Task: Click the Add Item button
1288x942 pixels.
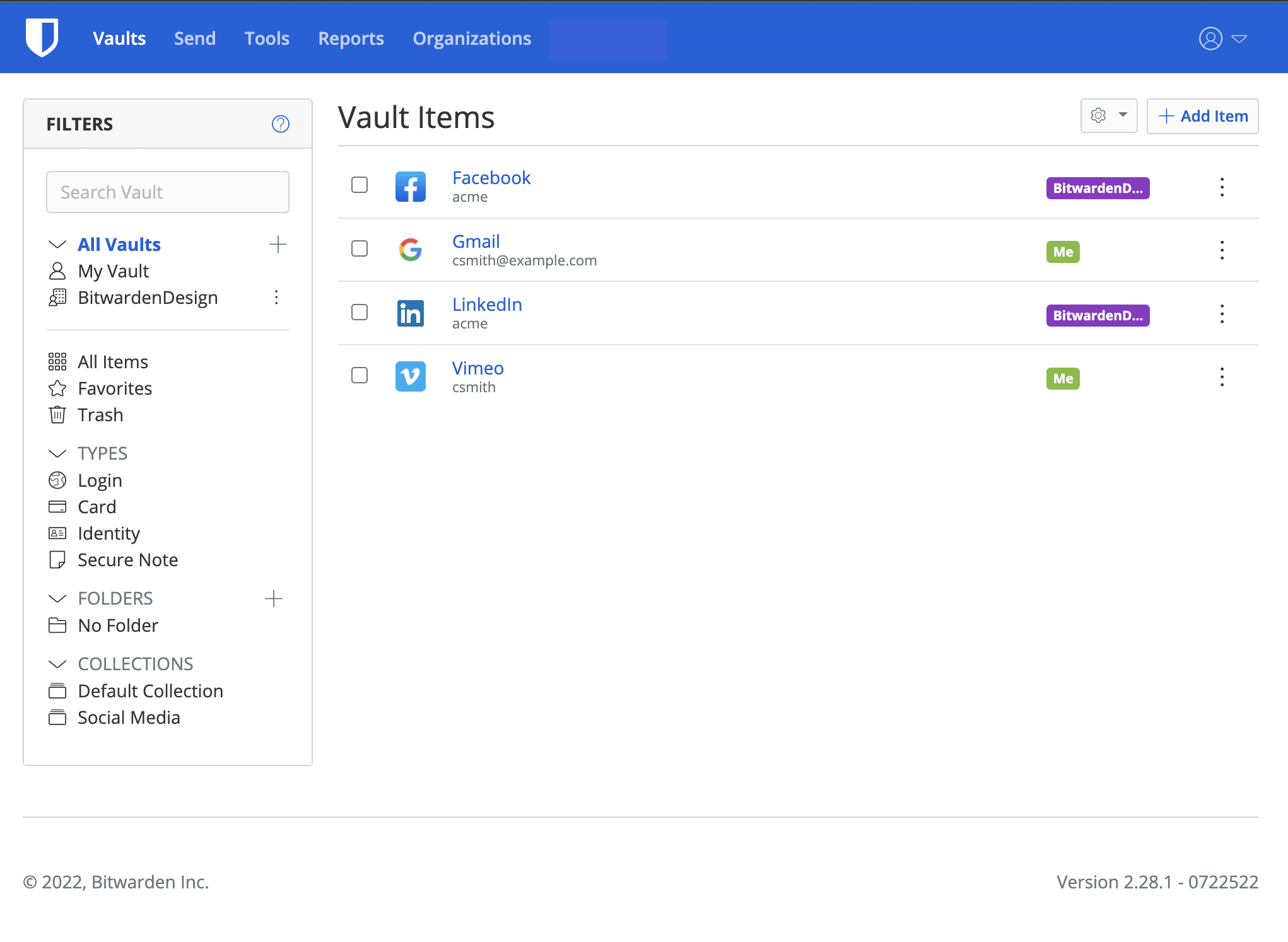Action: (x=1202, y=116)
